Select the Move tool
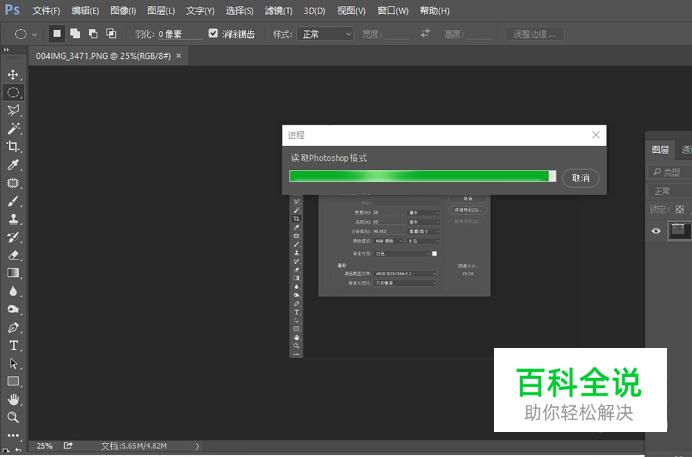The width and height of the screenshot is (692, 457). [13, 75]
